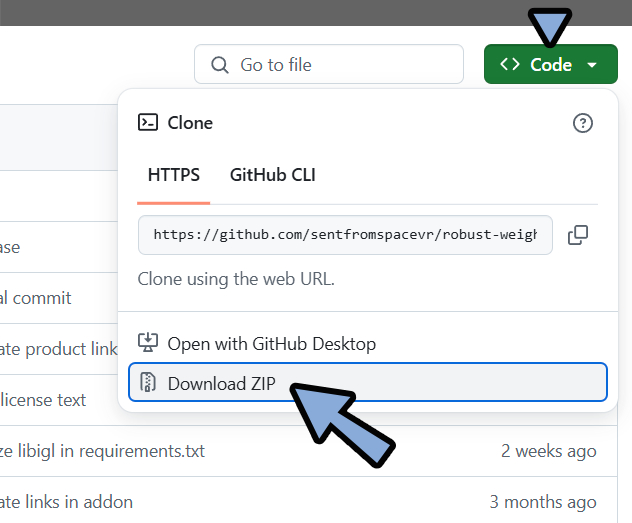The width and height of the screenshot is (632, 523).
Task: Click 'Clone using the web URL.' text
Action: click(x=236, y=279)
